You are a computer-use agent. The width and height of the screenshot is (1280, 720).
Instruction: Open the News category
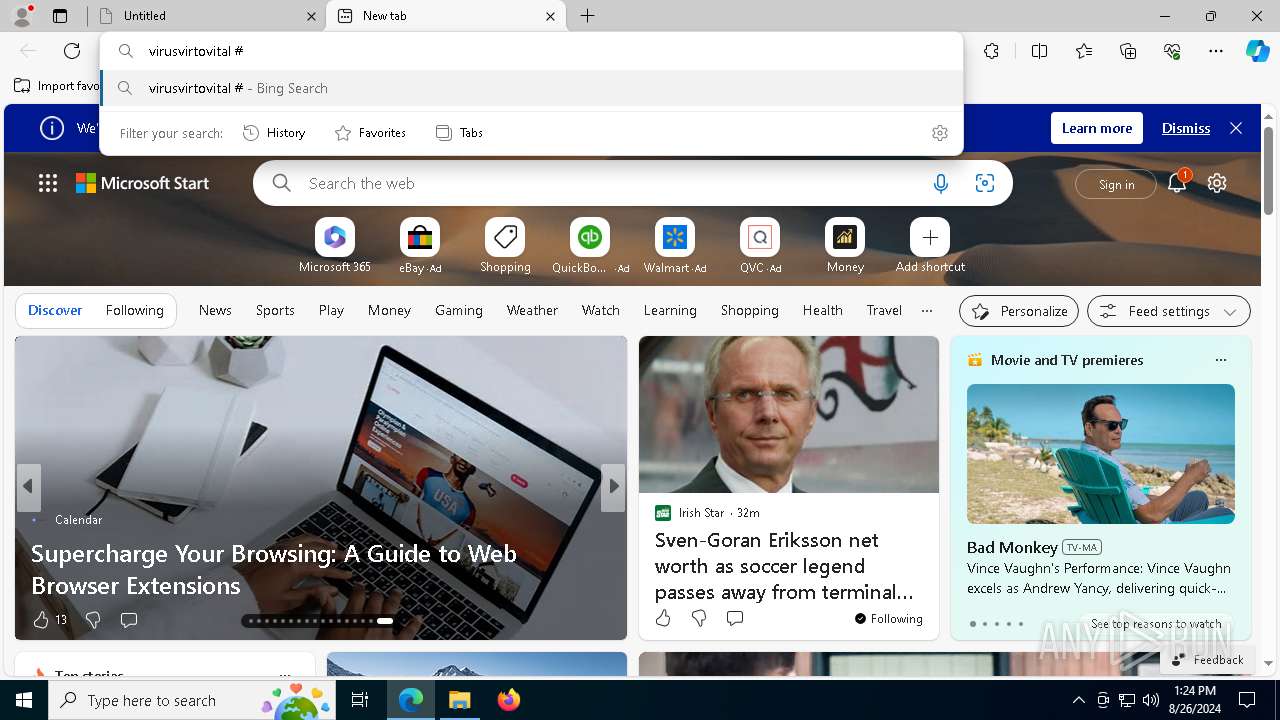215,311
